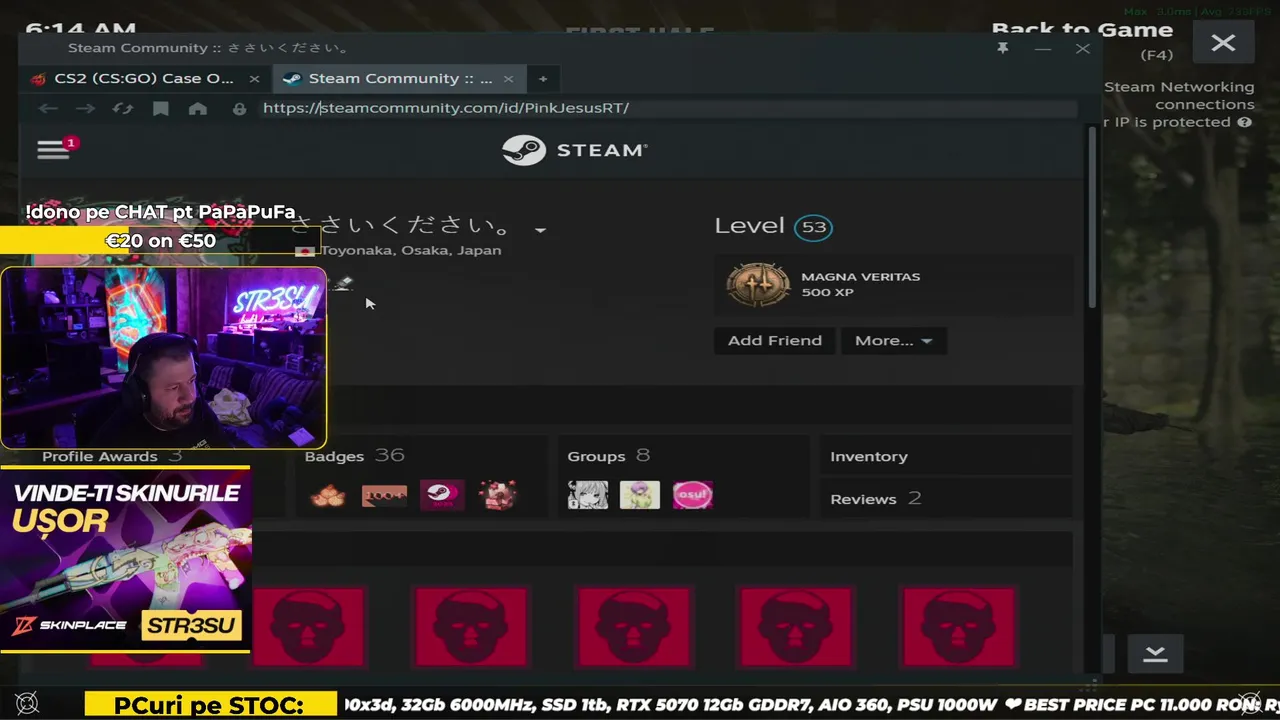The height and width of the screenshot is (720, 1280).
Task: Click the steamcommunity.com URL address field
Action: [x=668, y=108]
